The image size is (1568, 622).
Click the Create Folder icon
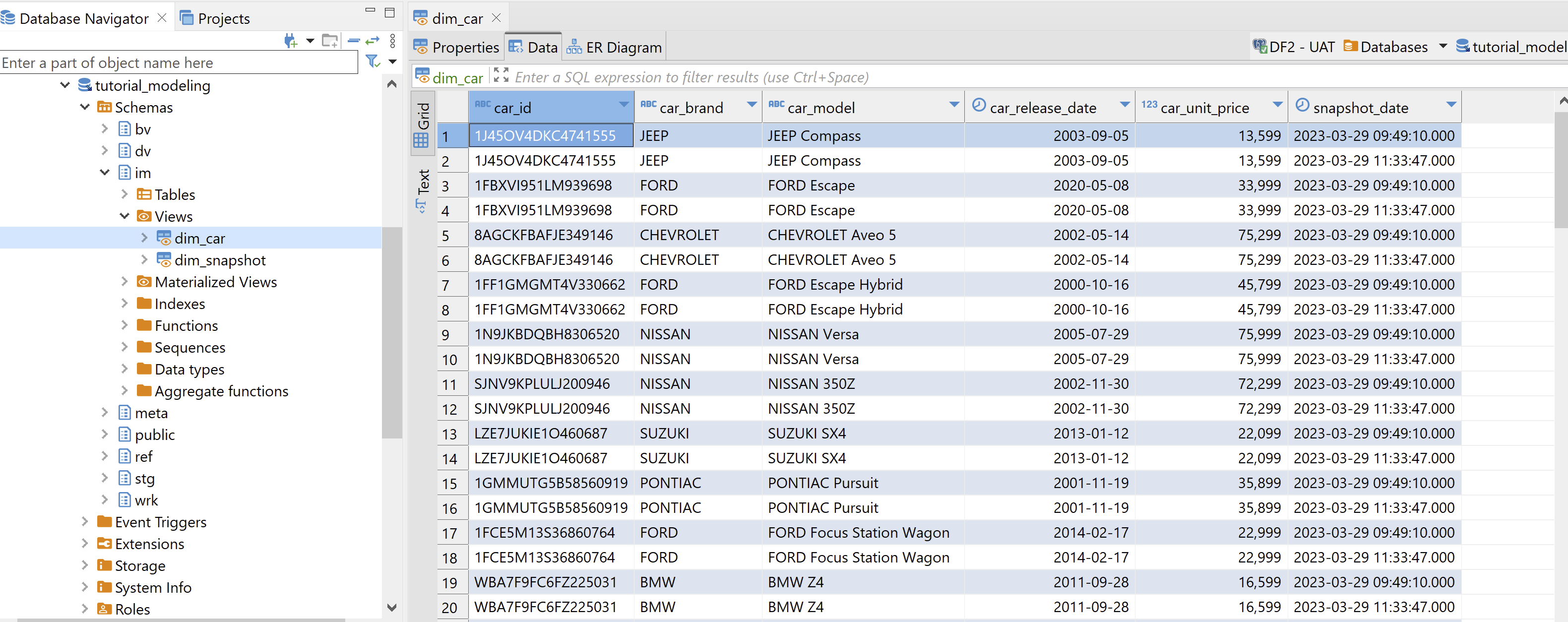click(x=329, y=41)
